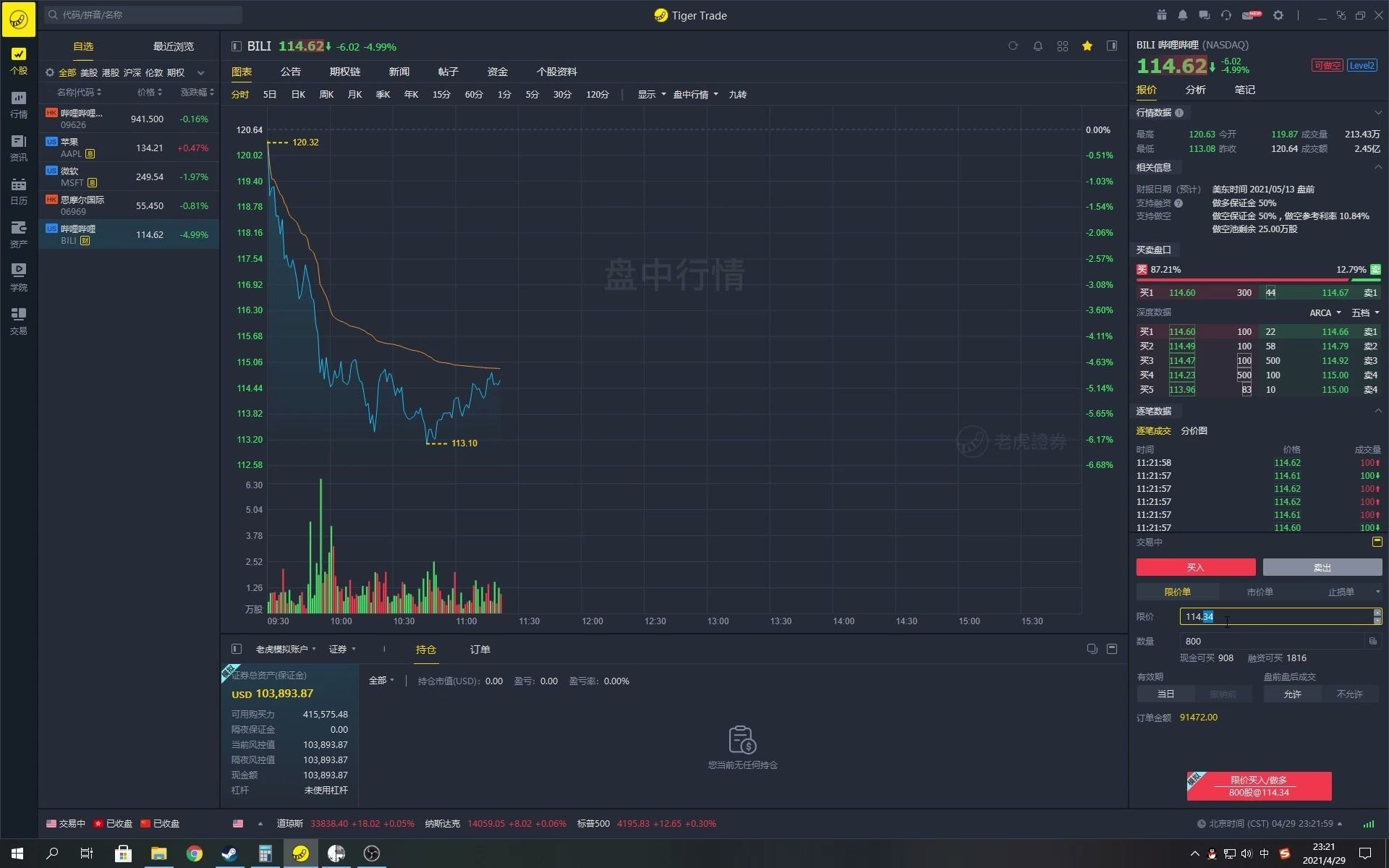Open notifications bell in title bar
Image resolution: width=1389 pixels, height=868 pixels.
click(x=1183, y=15)
